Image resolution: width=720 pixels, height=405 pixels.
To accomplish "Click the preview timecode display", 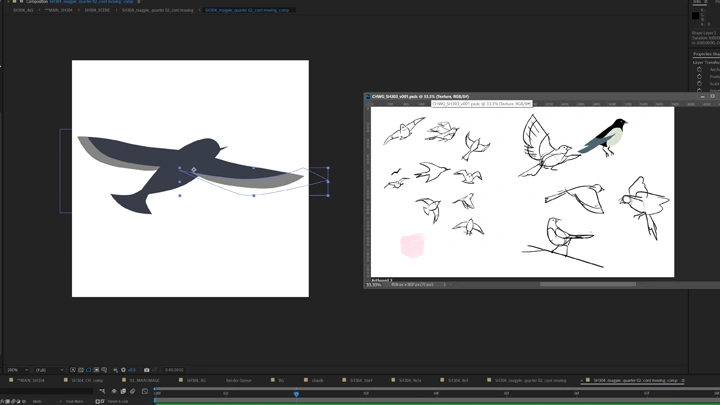I will click(174, 370).
